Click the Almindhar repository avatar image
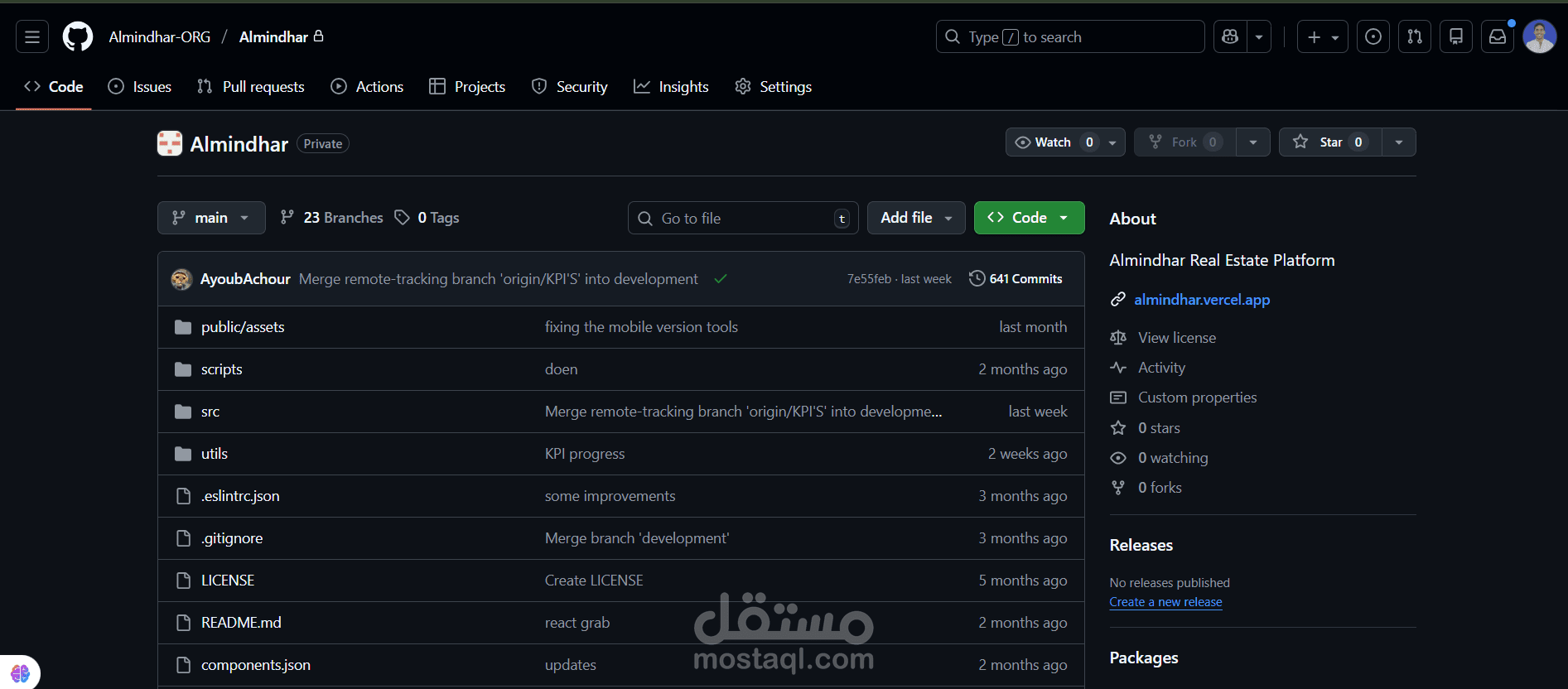Image resolution: width=1568 pixels, height=689 pixels. point(170,143)
